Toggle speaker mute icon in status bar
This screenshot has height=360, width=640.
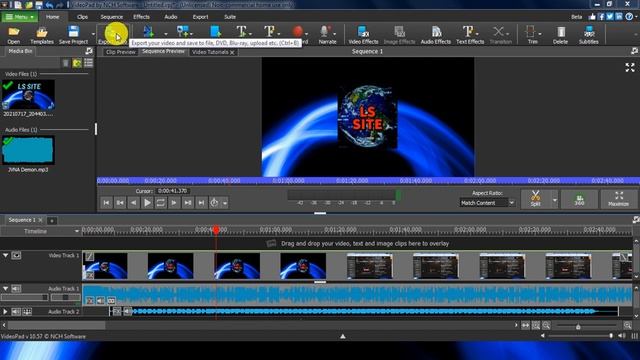[x=622, y=336]
